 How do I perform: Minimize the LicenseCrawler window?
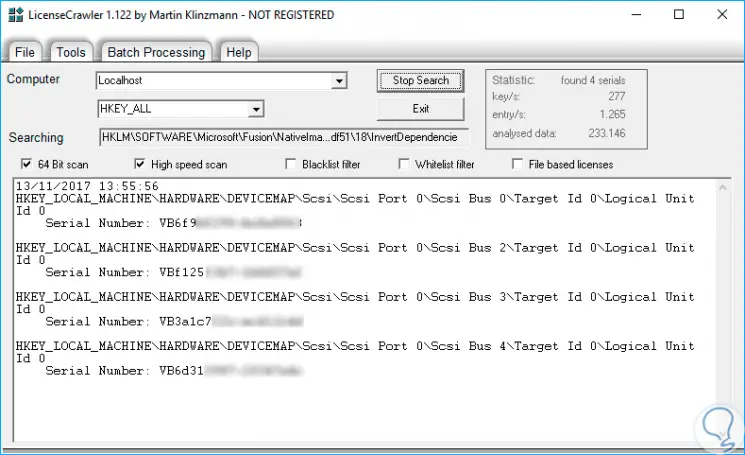631,15
